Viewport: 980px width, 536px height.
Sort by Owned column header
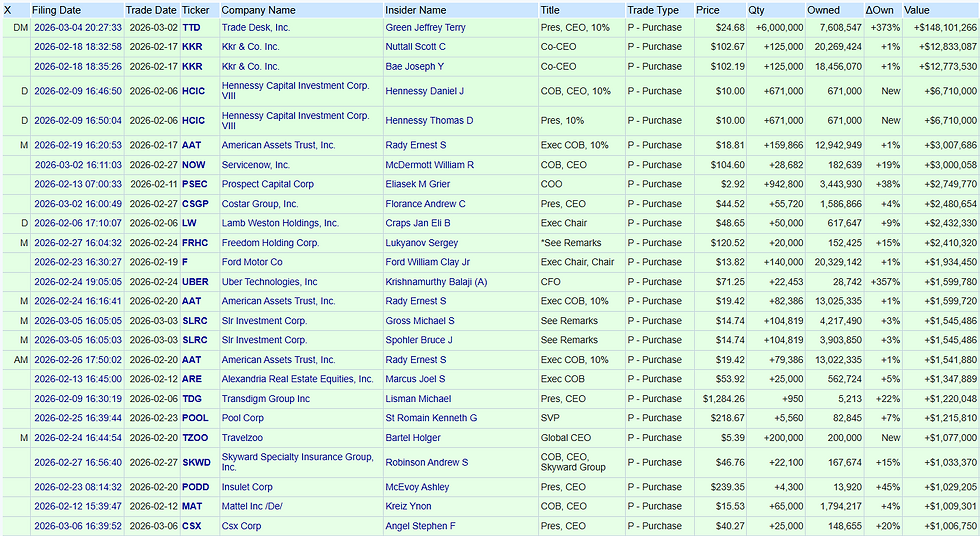tap(823, 10)
